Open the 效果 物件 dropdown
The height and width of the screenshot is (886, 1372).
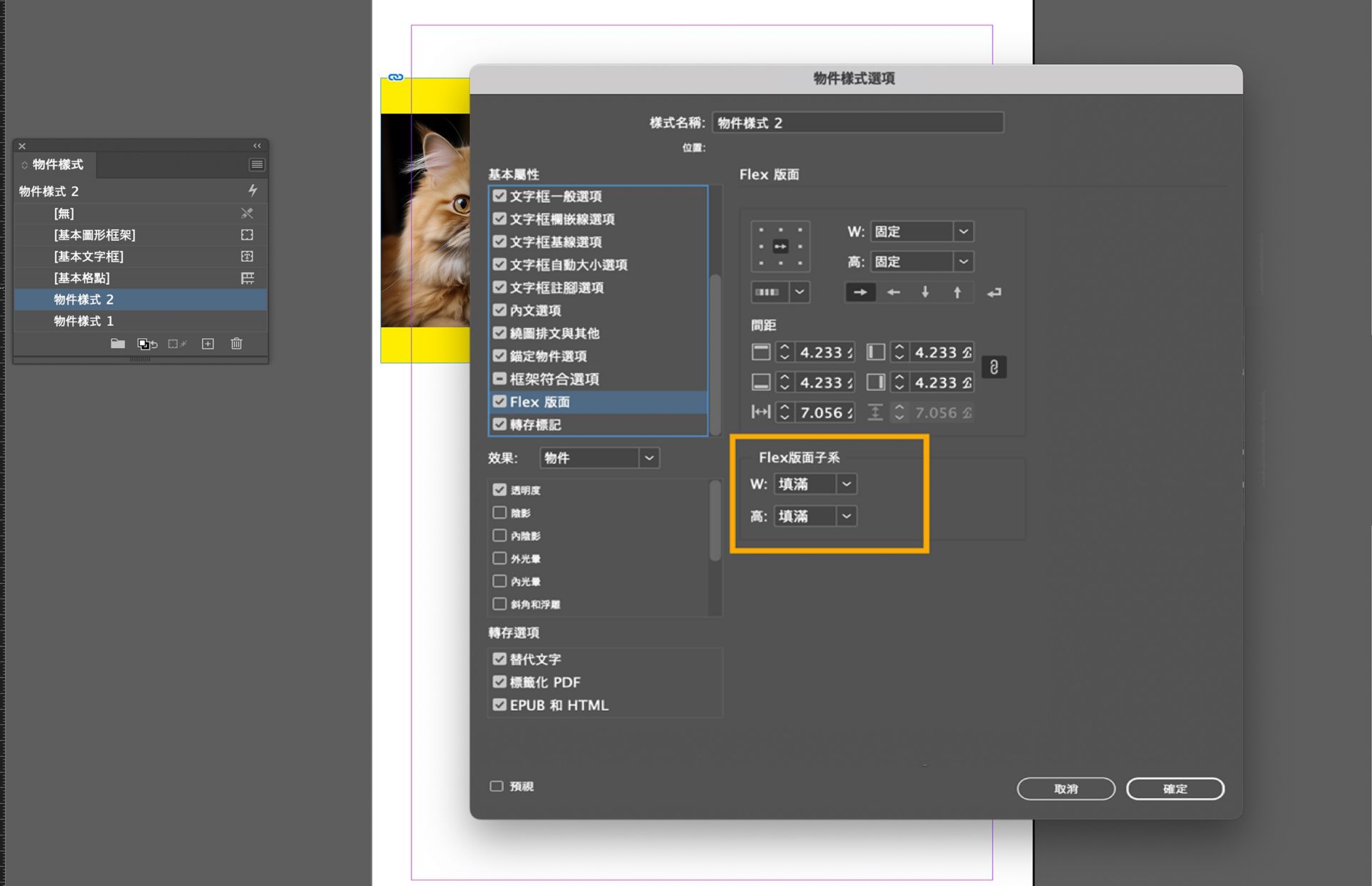tap(600, 458)
